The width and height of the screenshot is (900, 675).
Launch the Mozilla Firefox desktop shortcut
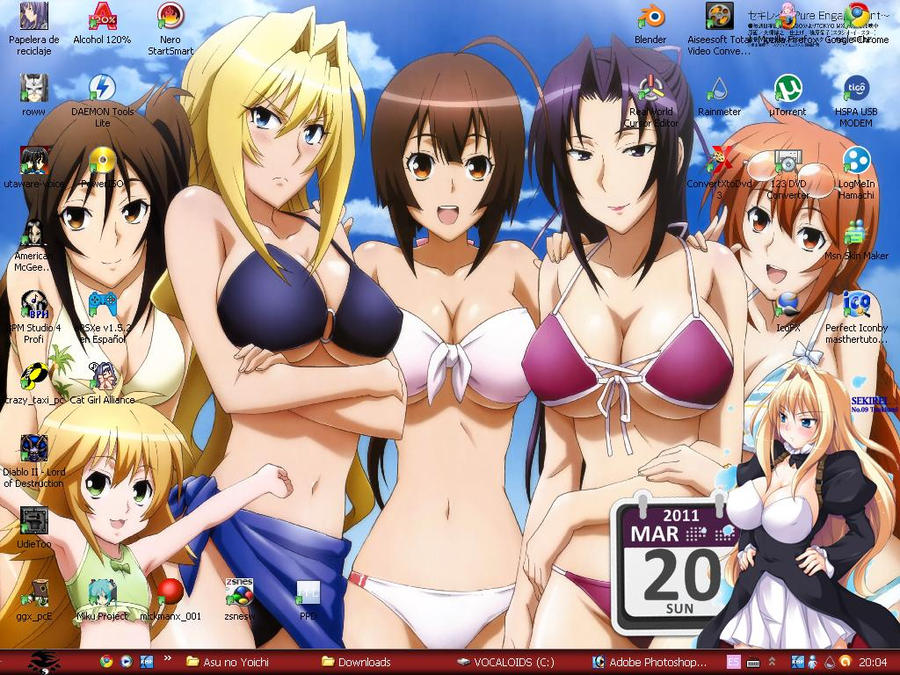point(788,24)
